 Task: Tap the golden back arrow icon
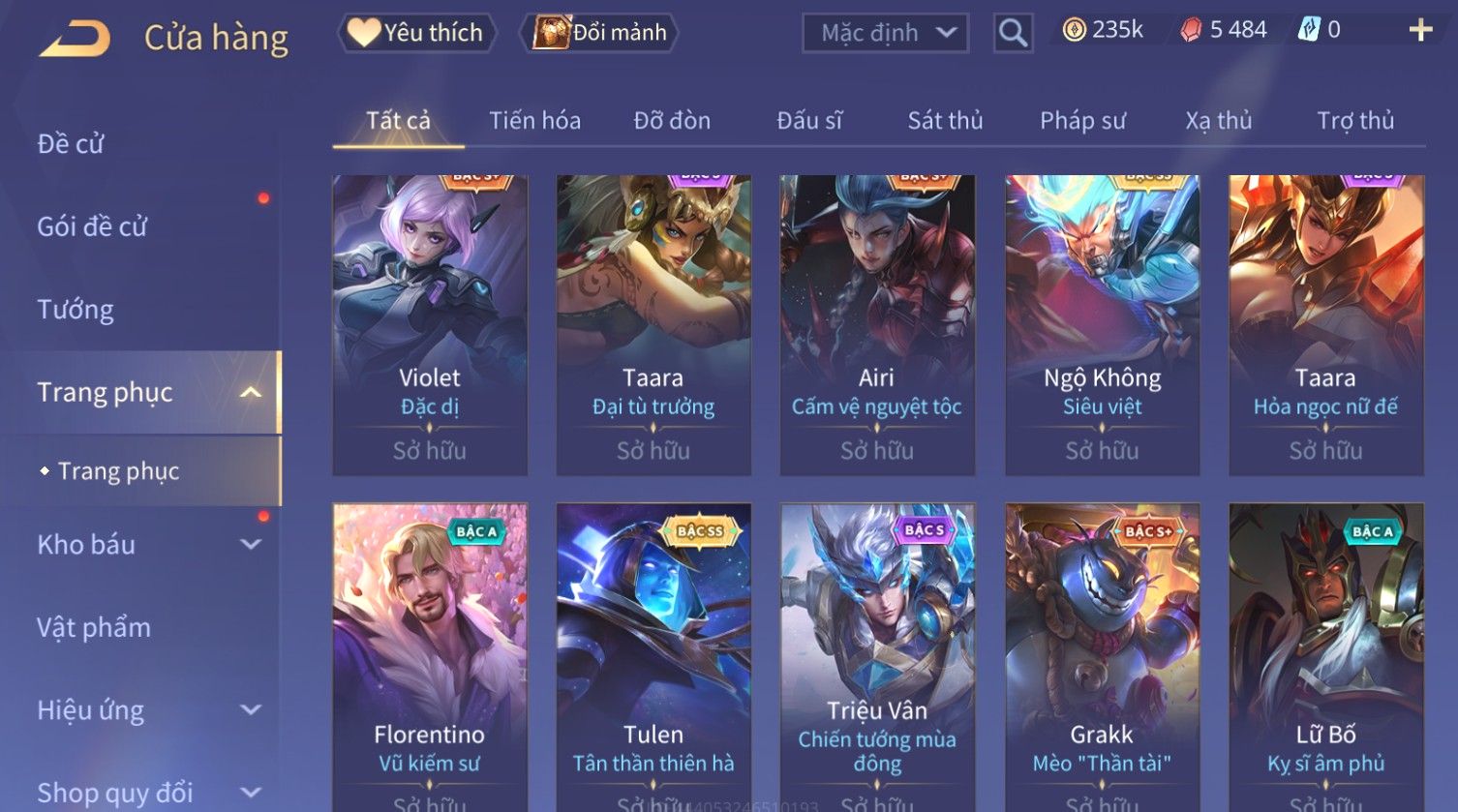pyautogui.click(x=75, y=38)
